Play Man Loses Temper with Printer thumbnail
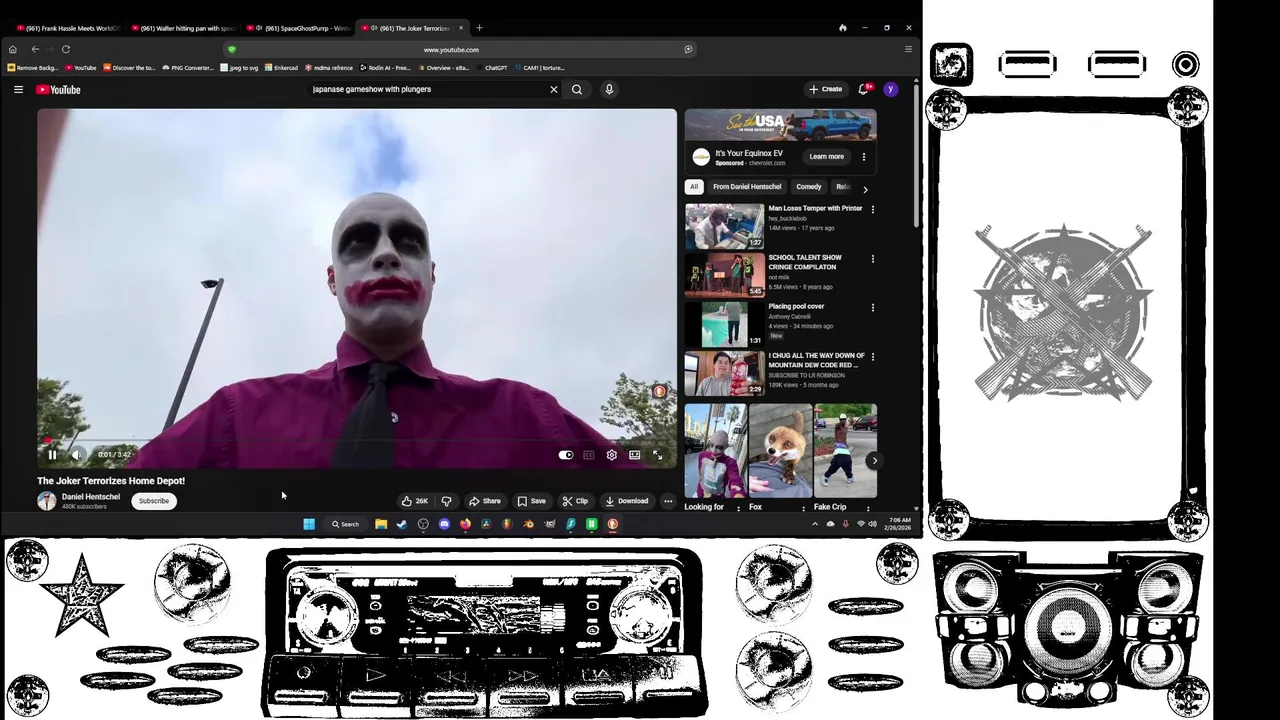The height and width of the screenshot is (720, 1280). coord(724,226)
